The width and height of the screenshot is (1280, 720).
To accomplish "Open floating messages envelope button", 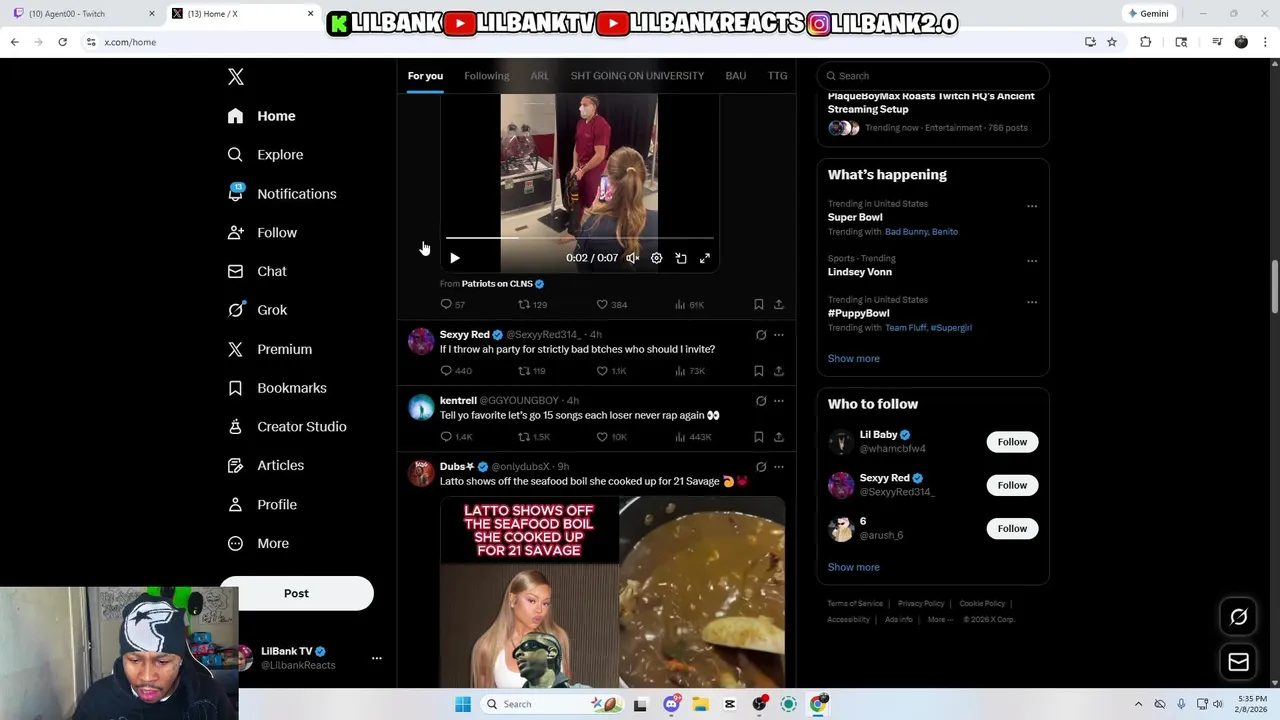I will click(x=1239, y=662).
